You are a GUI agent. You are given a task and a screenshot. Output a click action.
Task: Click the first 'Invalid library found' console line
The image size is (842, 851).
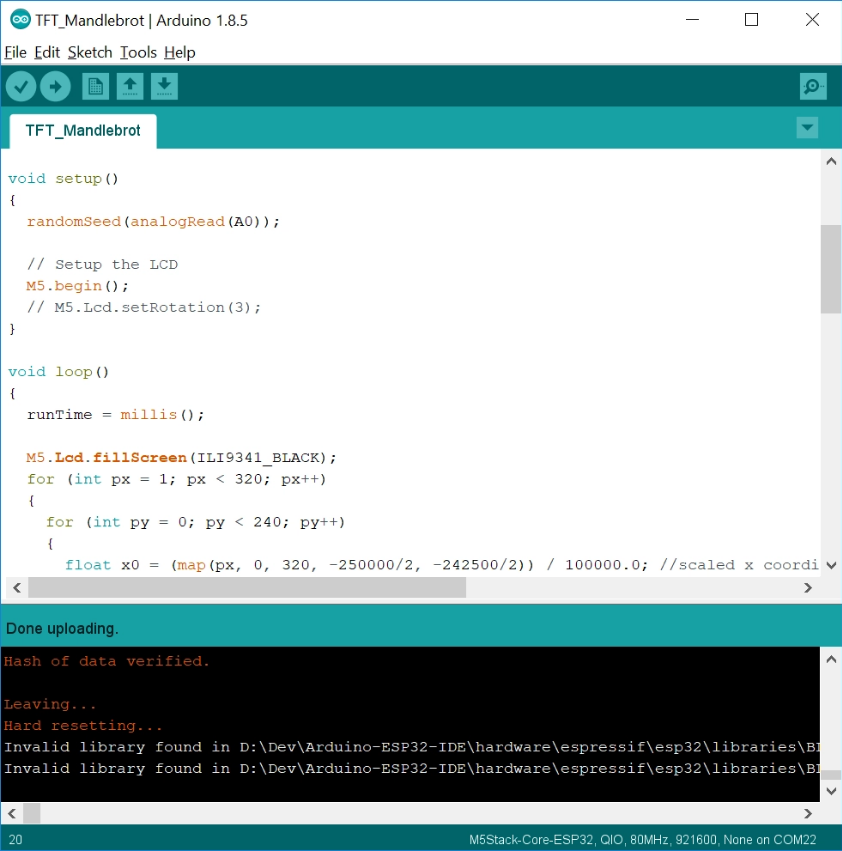coord(411,747)
